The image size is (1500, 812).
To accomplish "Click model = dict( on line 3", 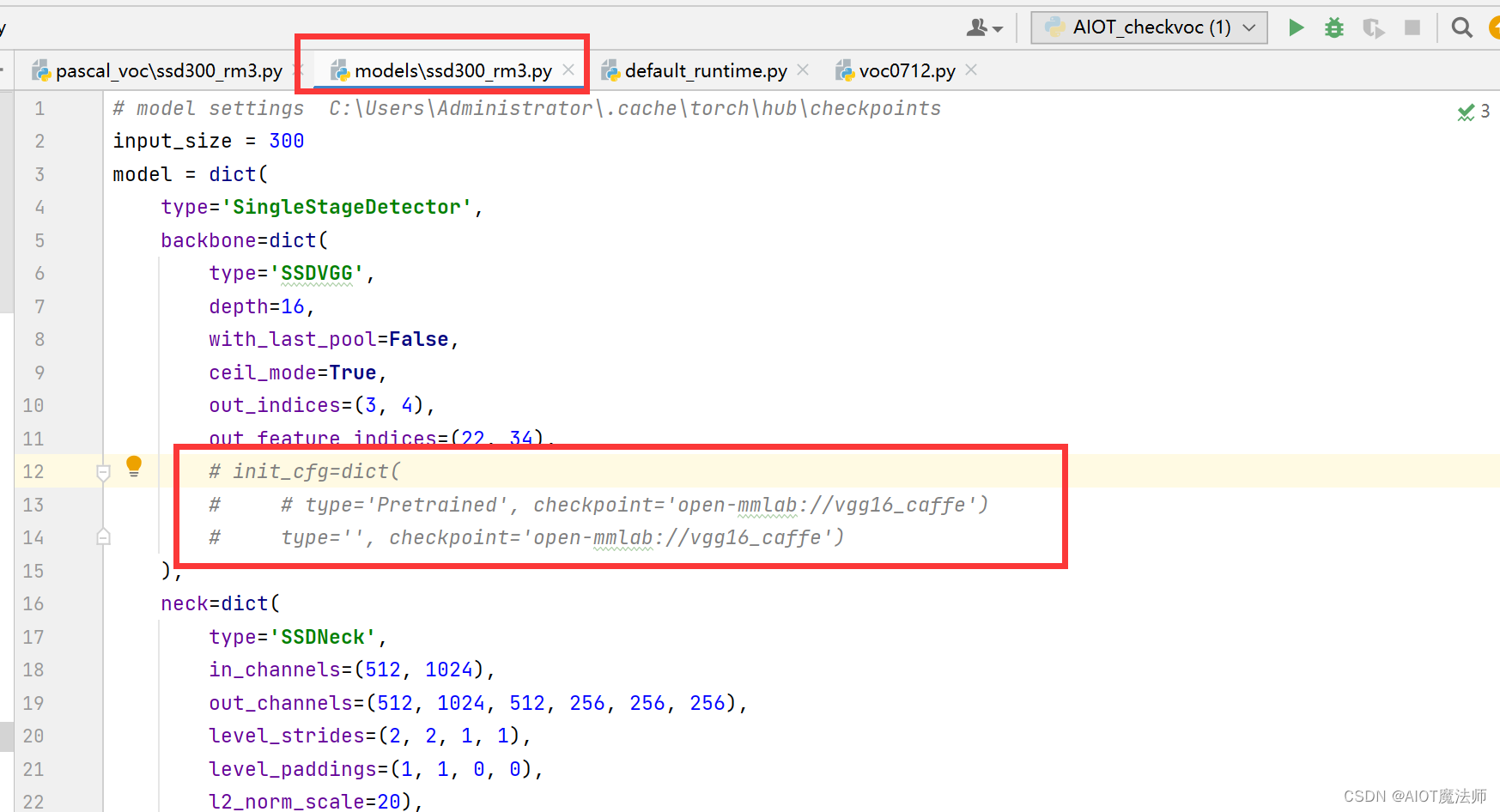I will [x=191, y=175].
